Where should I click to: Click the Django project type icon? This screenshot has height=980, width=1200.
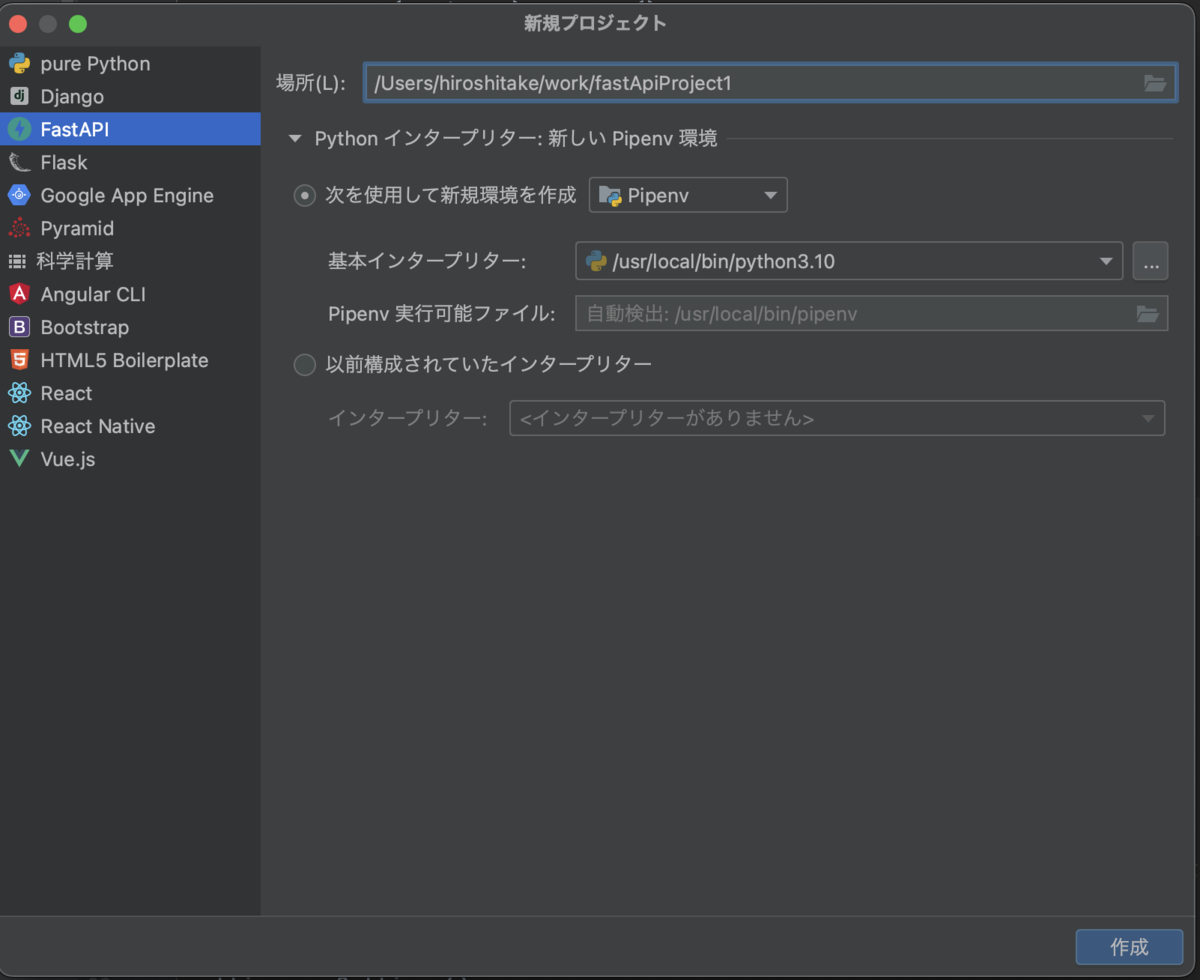pos(19,97)
